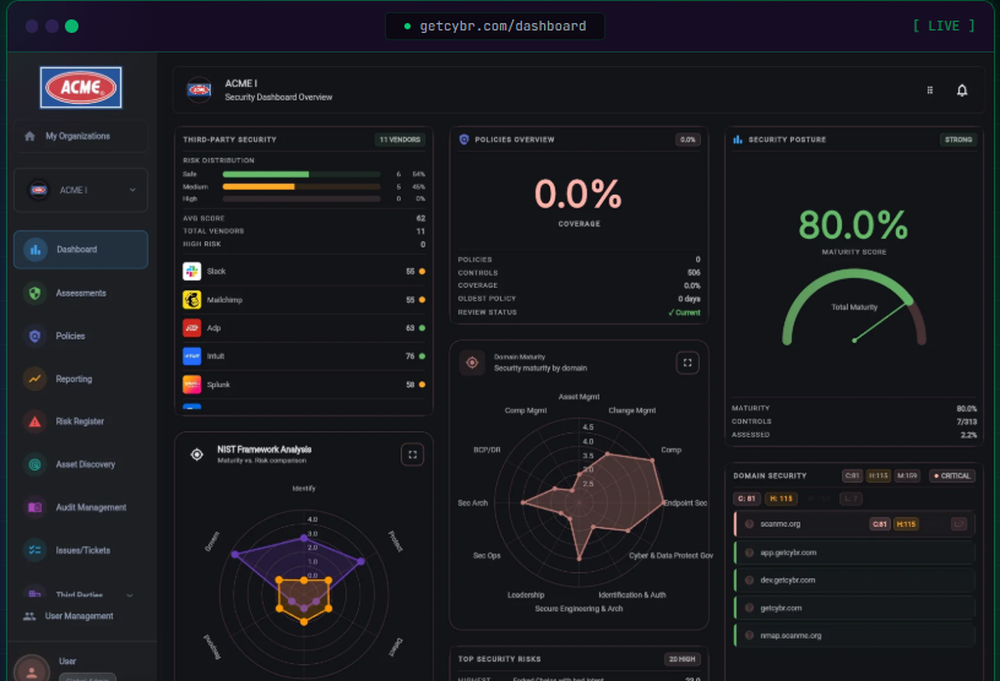This screenshot has width=1000, height=681.
Task: Click the Policies Overview 0.0% badge
Action: point(688,140)
